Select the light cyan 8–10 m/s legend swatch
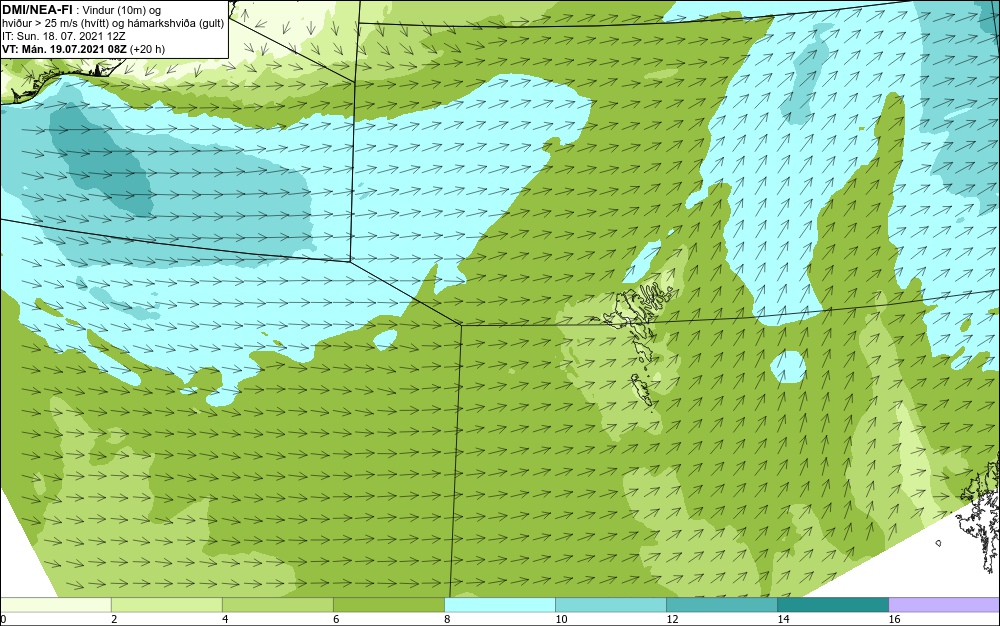This screenshot has width=1000, height=626. pos(499,604)
